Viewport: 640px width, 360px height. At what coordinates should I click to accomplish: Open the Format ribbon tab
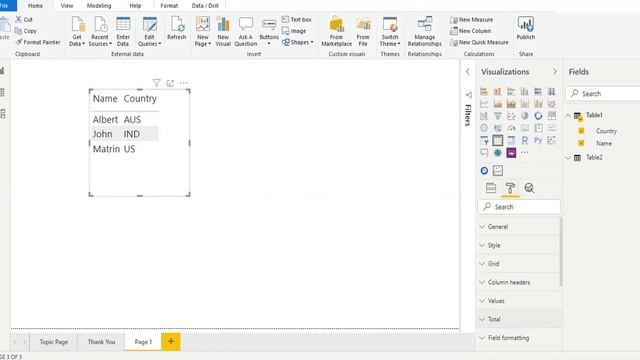click(169, 6)
